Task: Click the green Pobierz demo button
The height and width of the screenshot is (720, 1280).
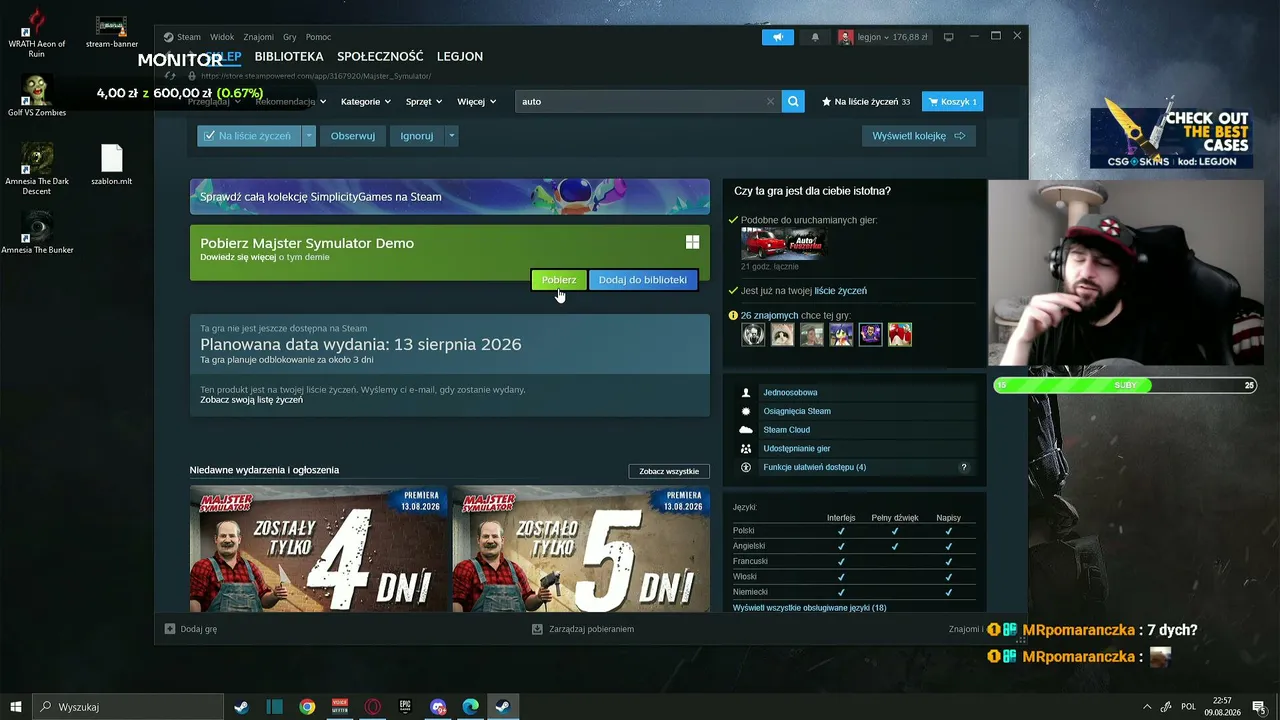Action: tap(559, 280)
